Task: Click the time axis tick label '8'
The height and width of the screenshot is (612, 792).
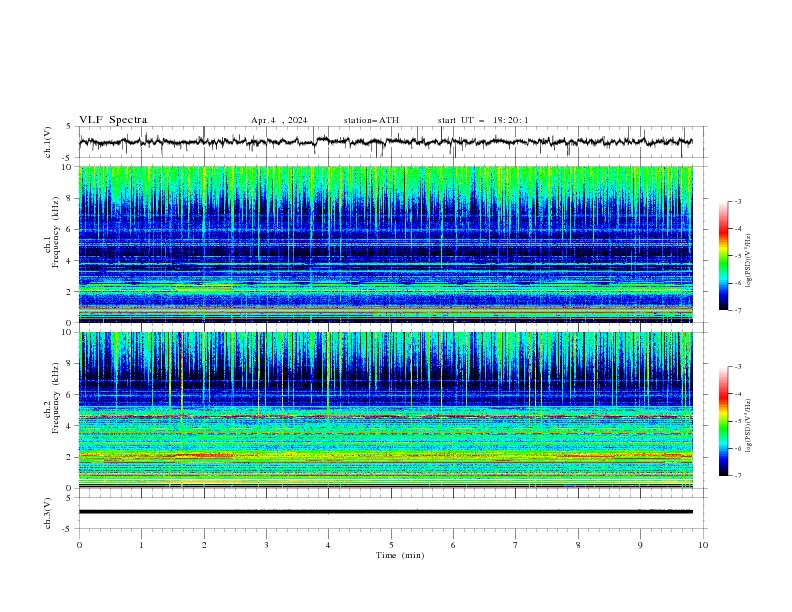Action: [x=578, y=545]
